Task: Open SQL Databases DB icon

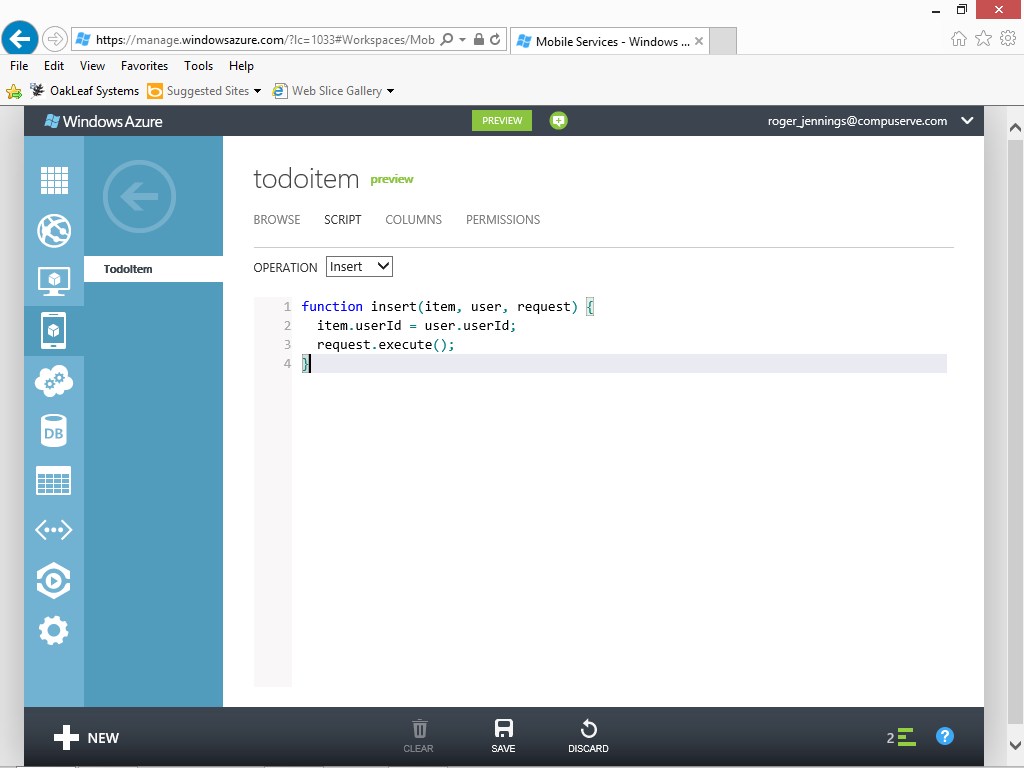Action: click(54, 431)
